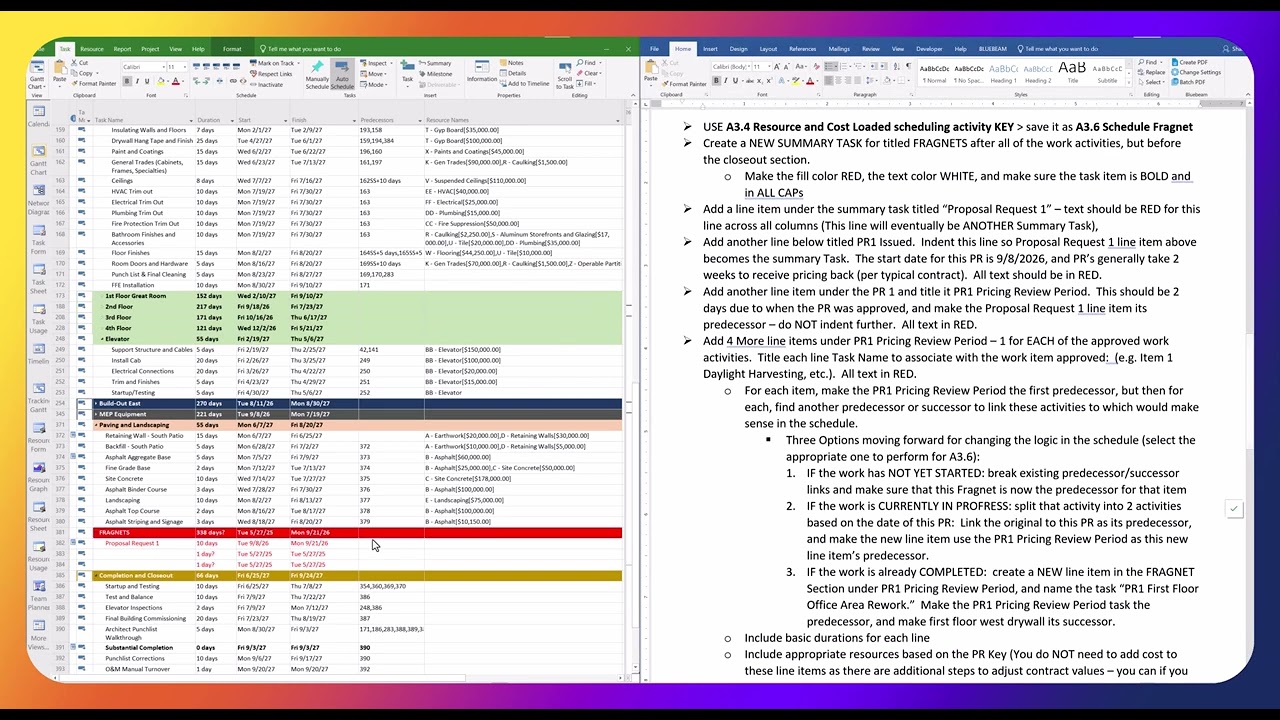Viewport: 1280px width, 720px height.
Task: Click Scroll to Task
Action: (x=565, y=74)
